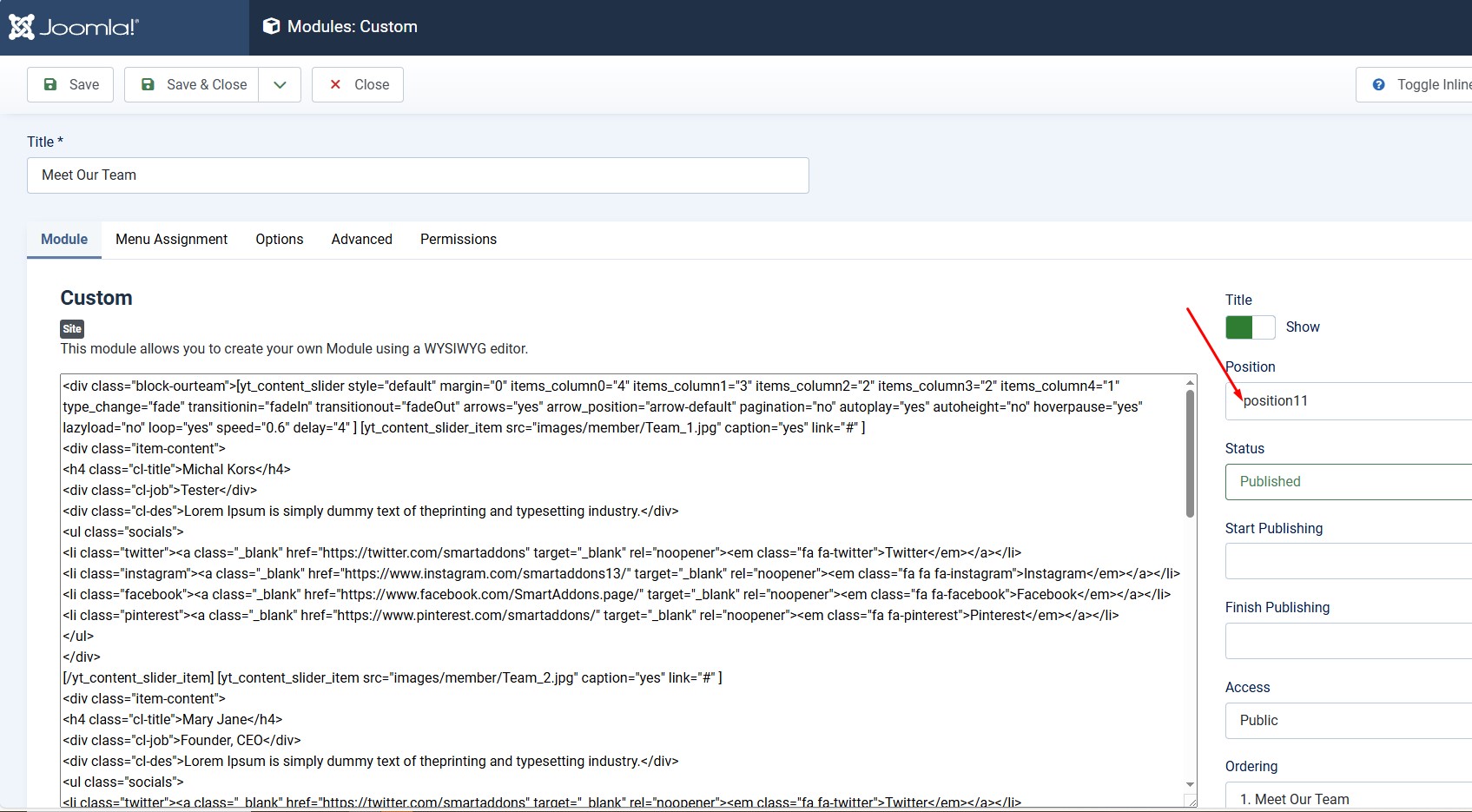Click the Finish Publishing date field
The image size is (1472, 812).
click(x=1348, y=641)
